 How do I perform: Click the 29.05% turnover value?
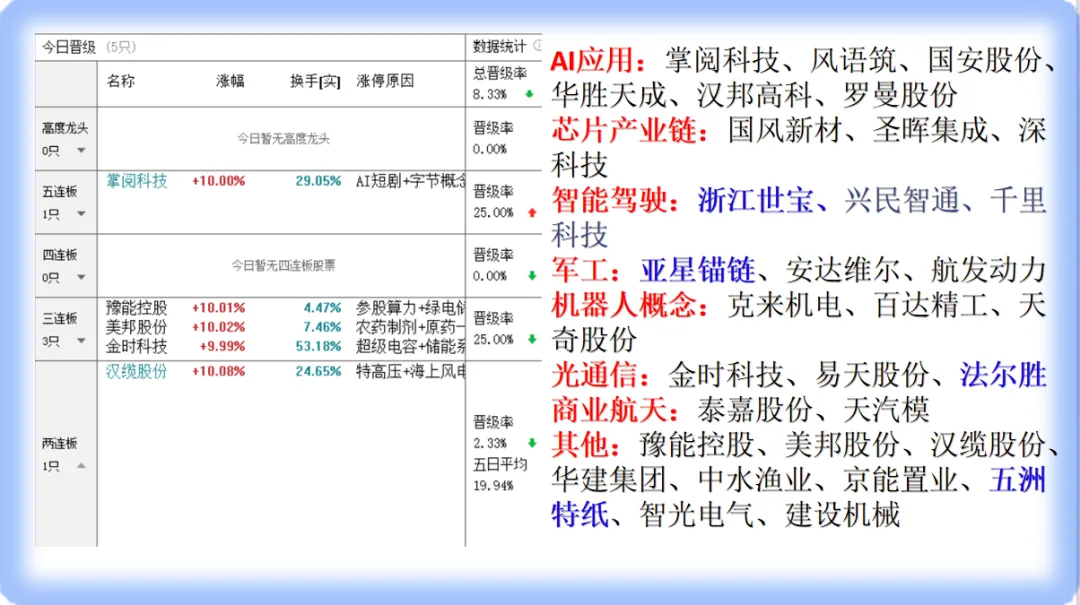click(318, 181)
